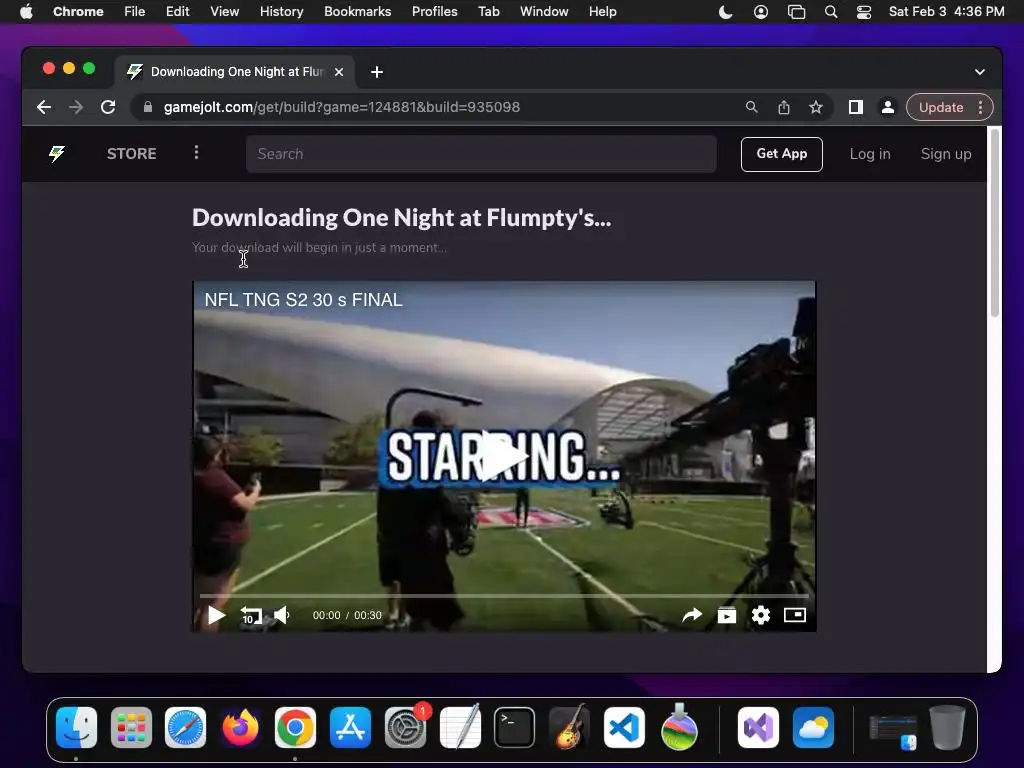Open Launchpad from the dock

point(131,728)
